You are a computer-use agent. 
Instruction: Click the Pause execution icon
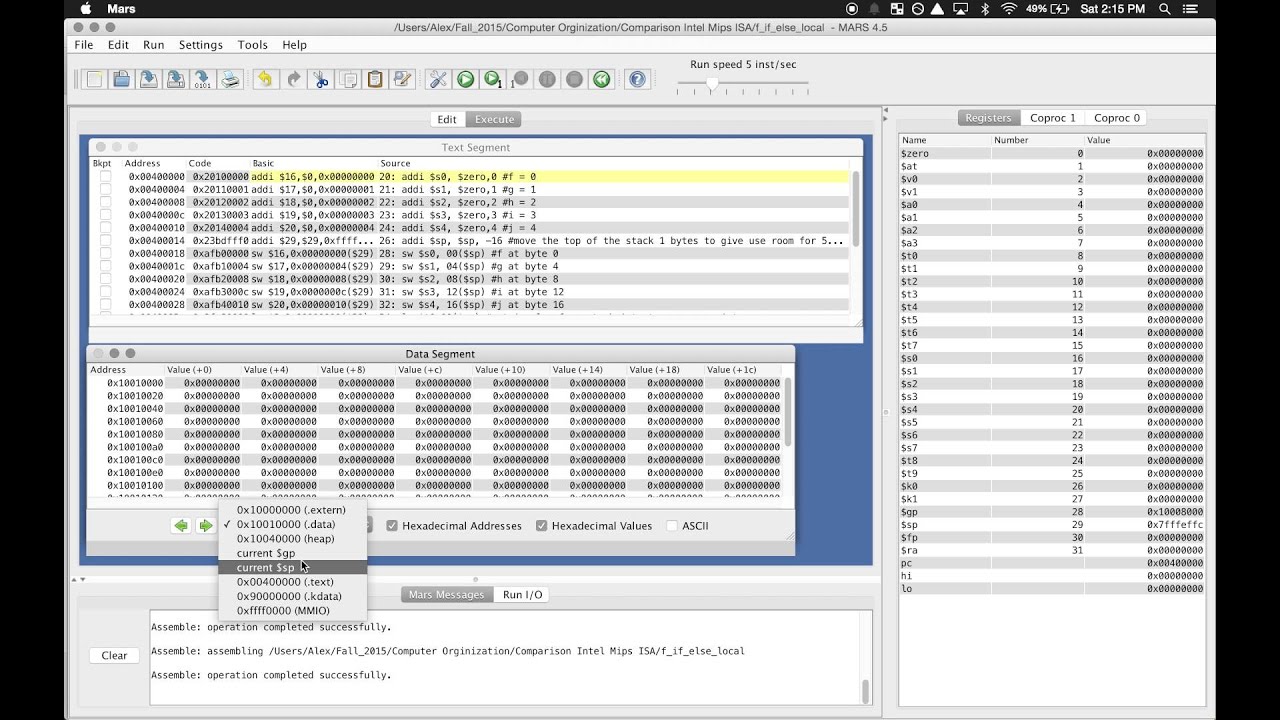(547, 80)
